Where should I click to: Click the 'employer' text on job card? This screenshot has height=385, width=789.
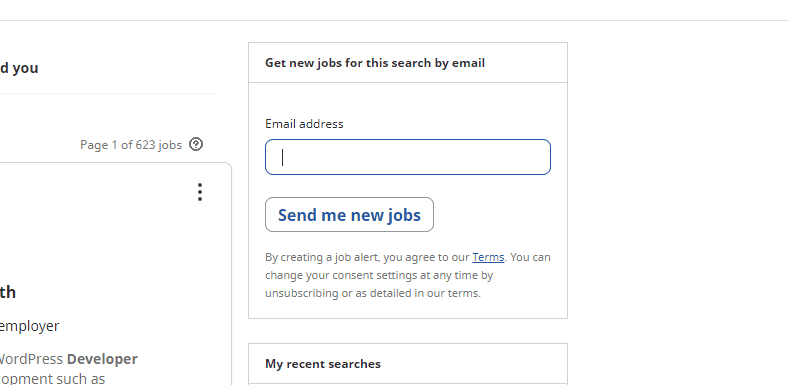point(29,326)
